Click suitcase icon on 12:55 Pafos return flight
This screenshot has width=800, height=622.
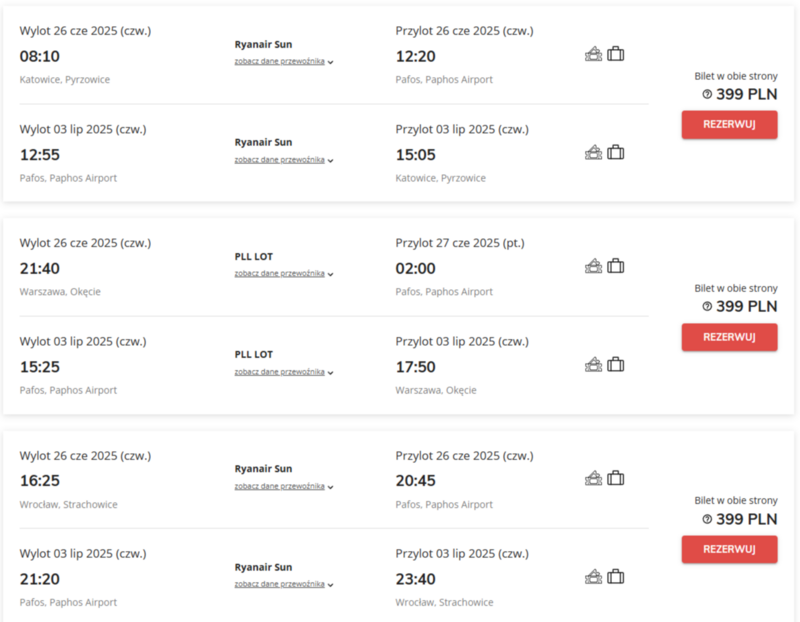click(x=616, y=152)
